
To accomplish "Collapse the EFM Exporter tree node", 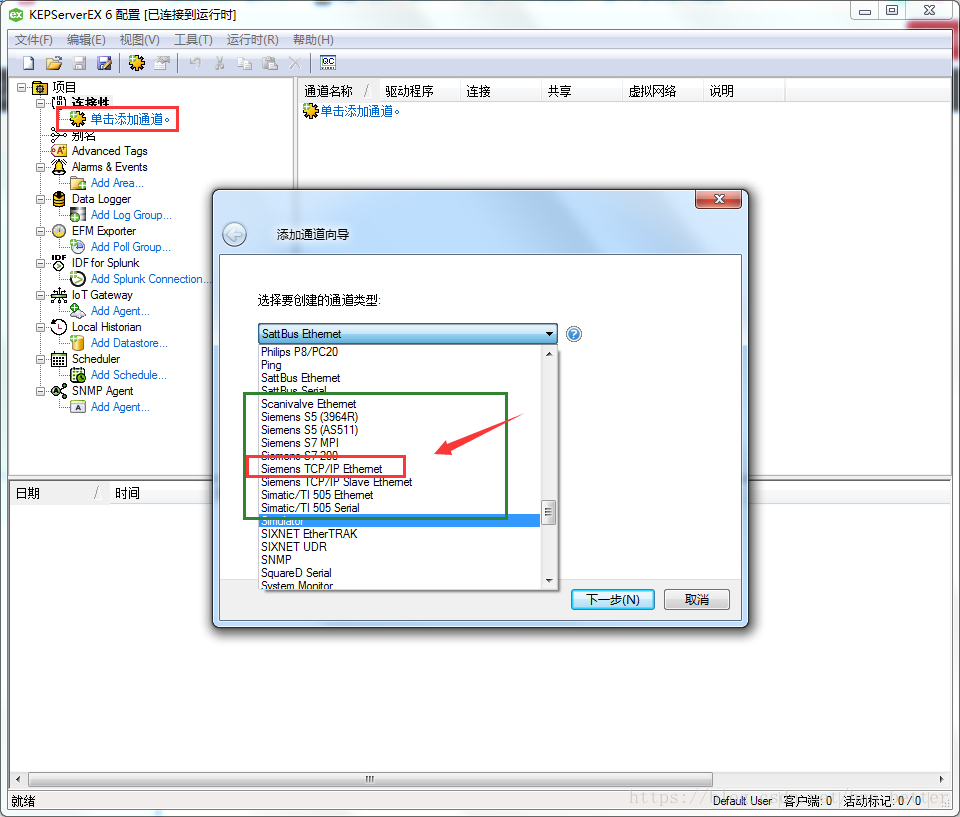I will [40, 232].
